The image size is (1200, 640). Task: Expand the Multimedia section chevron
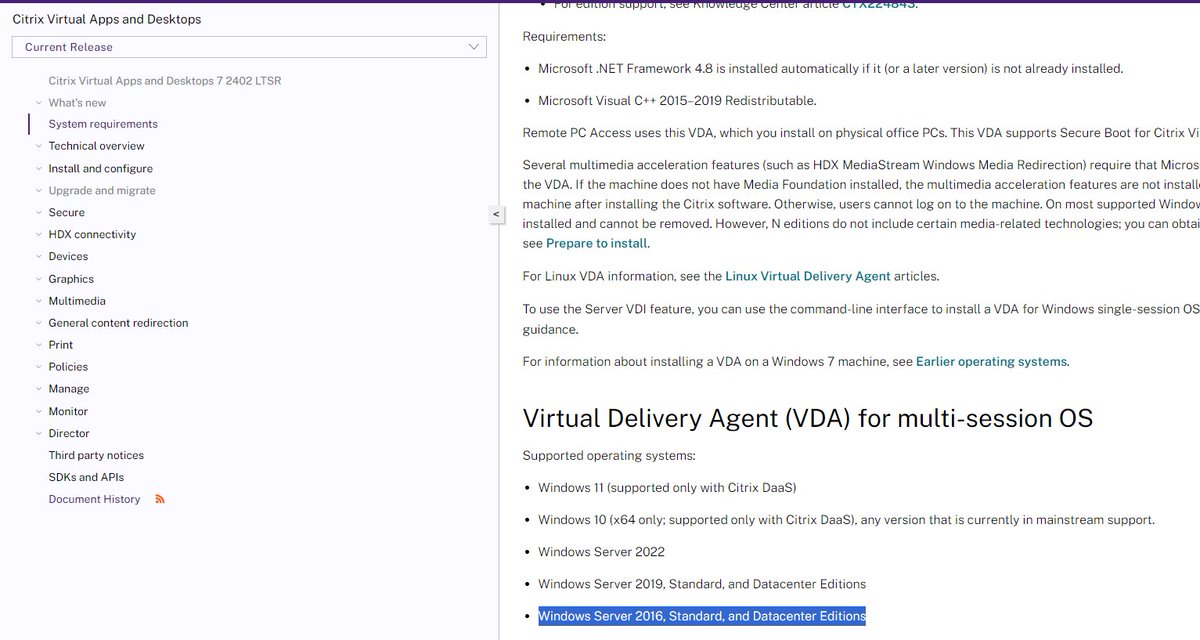[x=38, y=301]
